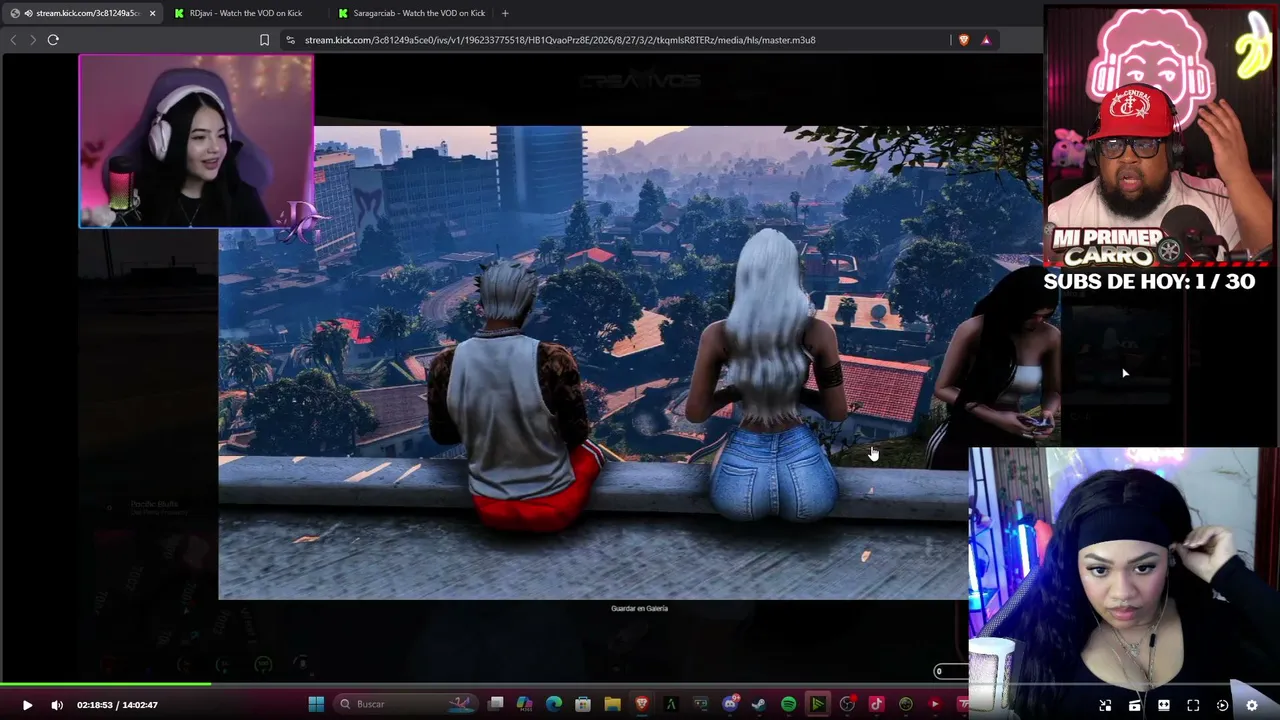Open Microsoft Edge from the taskbar
The width and height of the screenshot is (1280, 720).
coord(554,704)
